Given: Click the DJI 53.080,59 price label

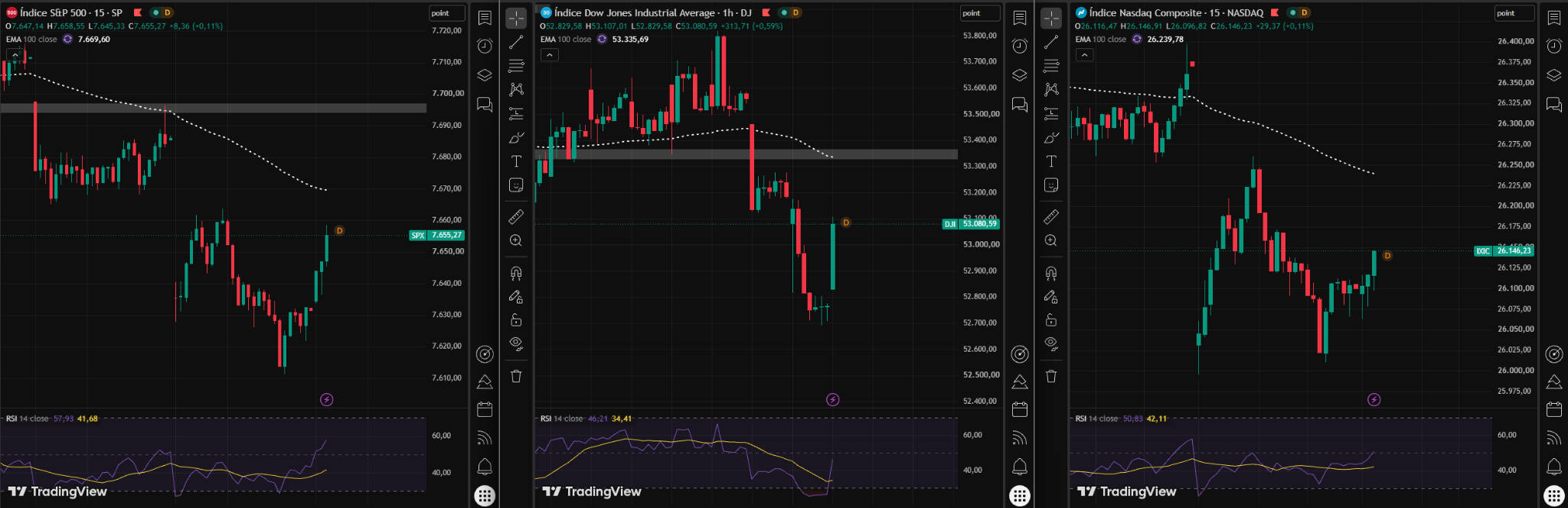Looking at the screenshot, I should point(971,224).
